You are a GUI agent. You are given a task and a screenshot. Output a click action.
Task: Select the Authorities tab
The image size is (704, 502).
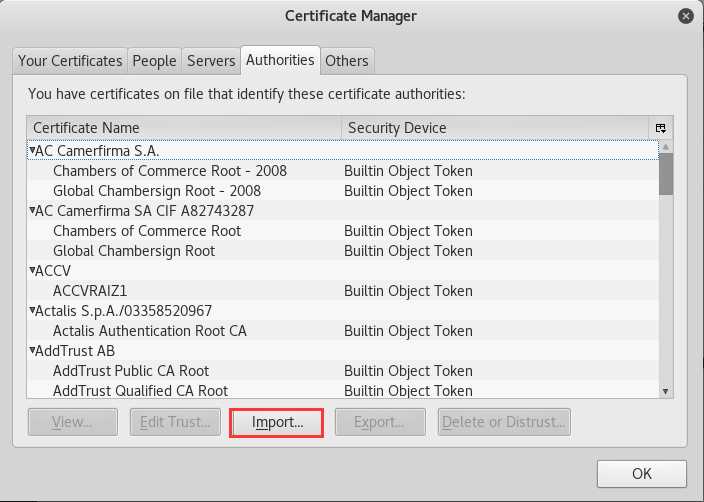280,60
